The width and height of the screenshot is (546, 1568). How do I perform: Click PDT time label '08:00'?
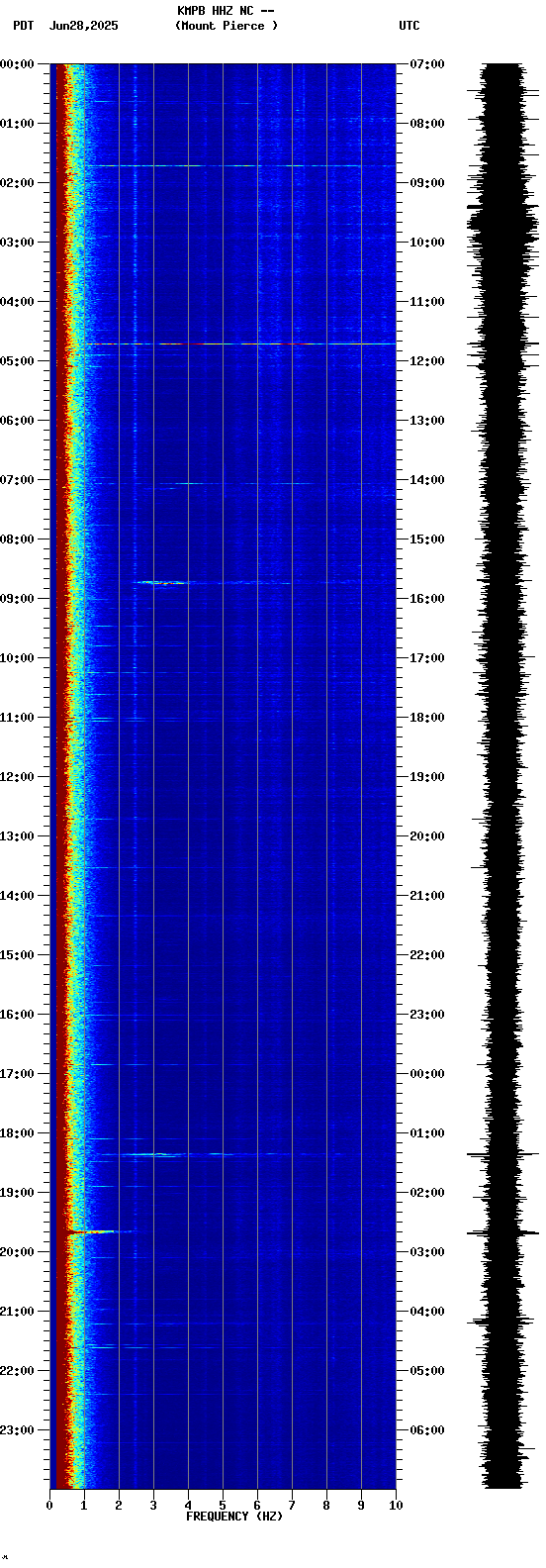17,539
